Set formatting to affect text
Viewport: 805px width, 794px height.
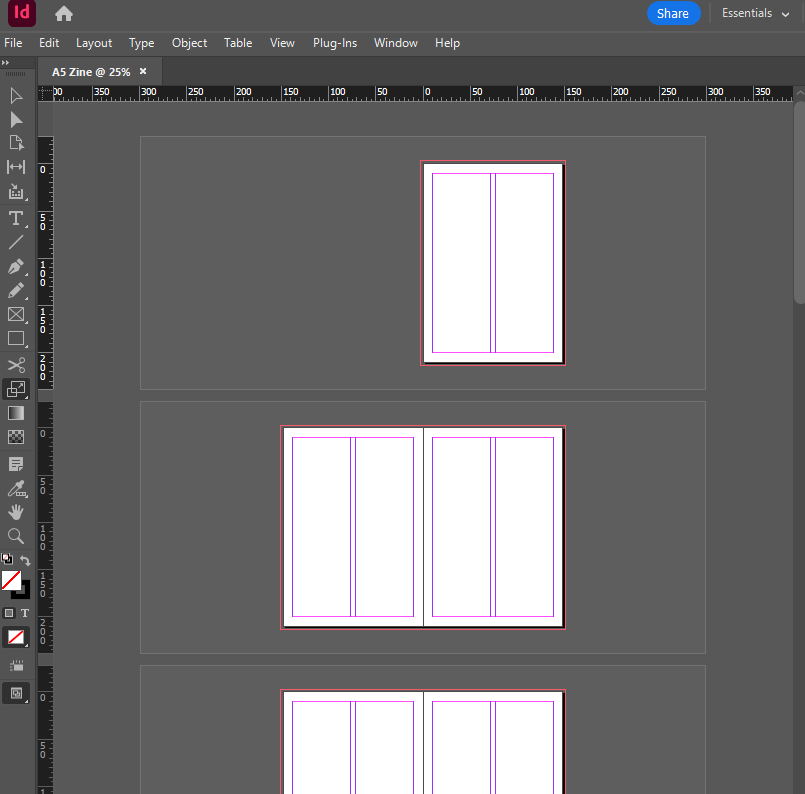[25, 613]
